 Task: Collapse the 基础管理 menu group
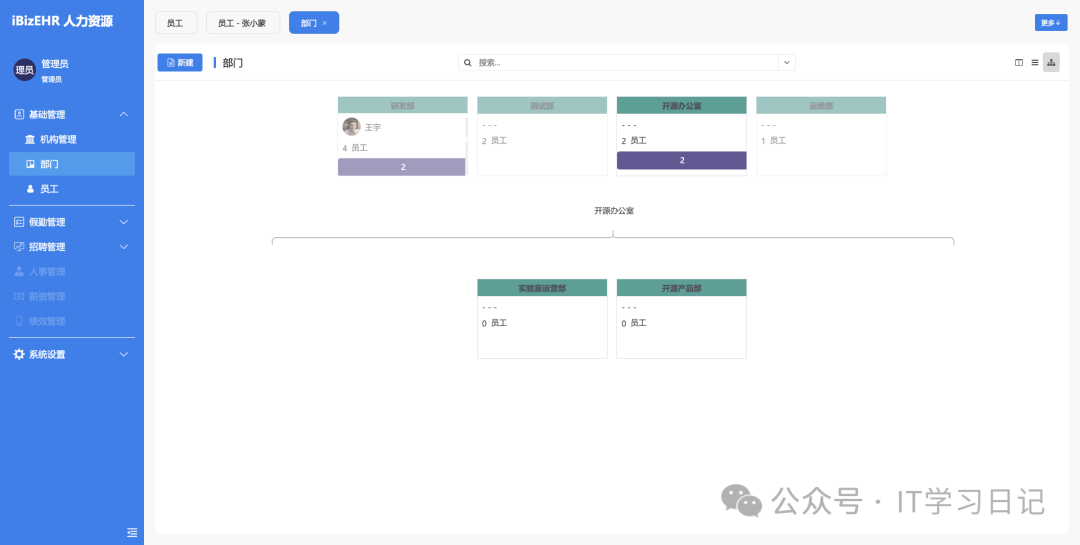[x=124, y=115]
